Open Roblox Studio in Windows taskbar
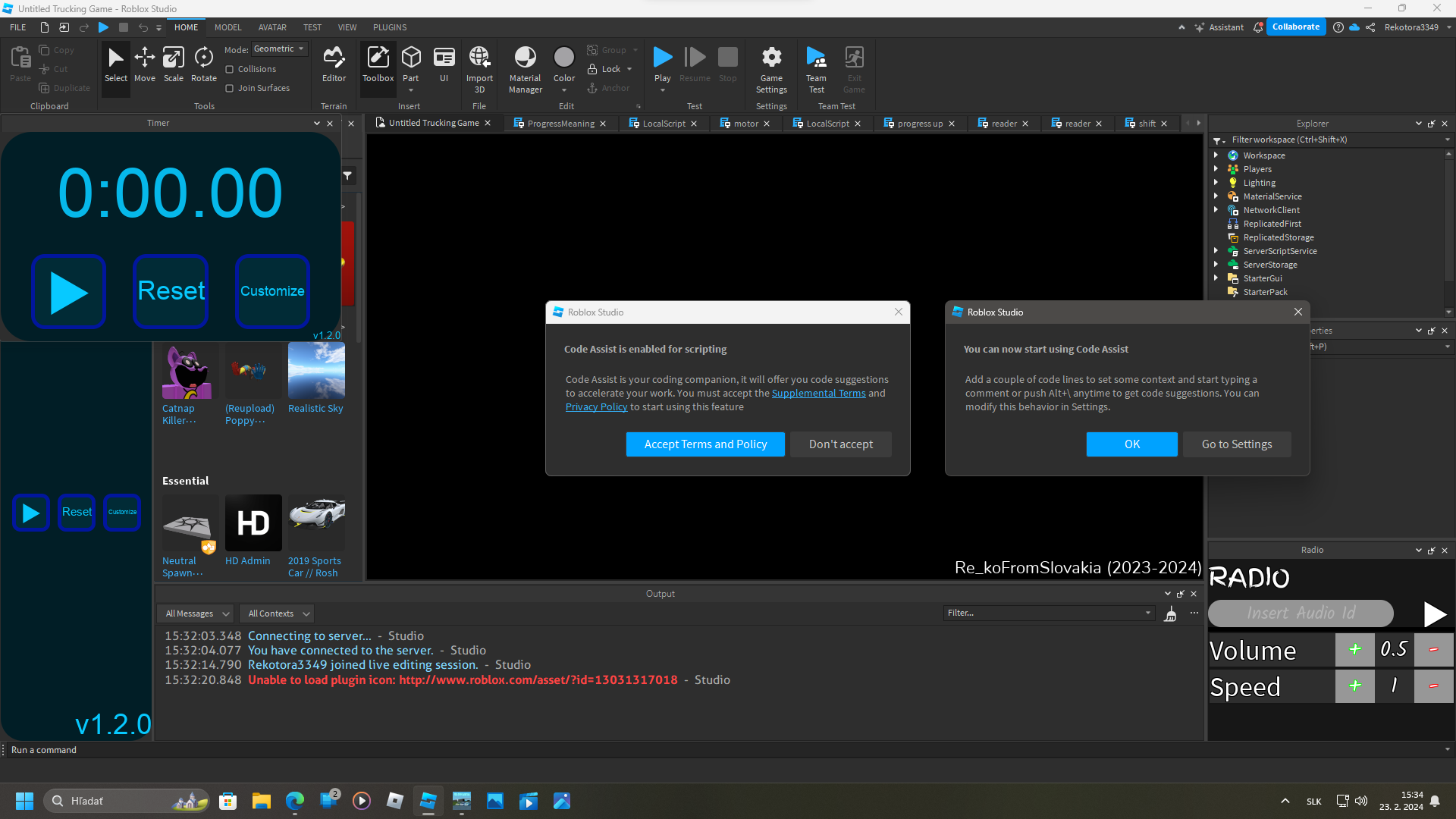The image size is (1456, 819). click(428, 801)
